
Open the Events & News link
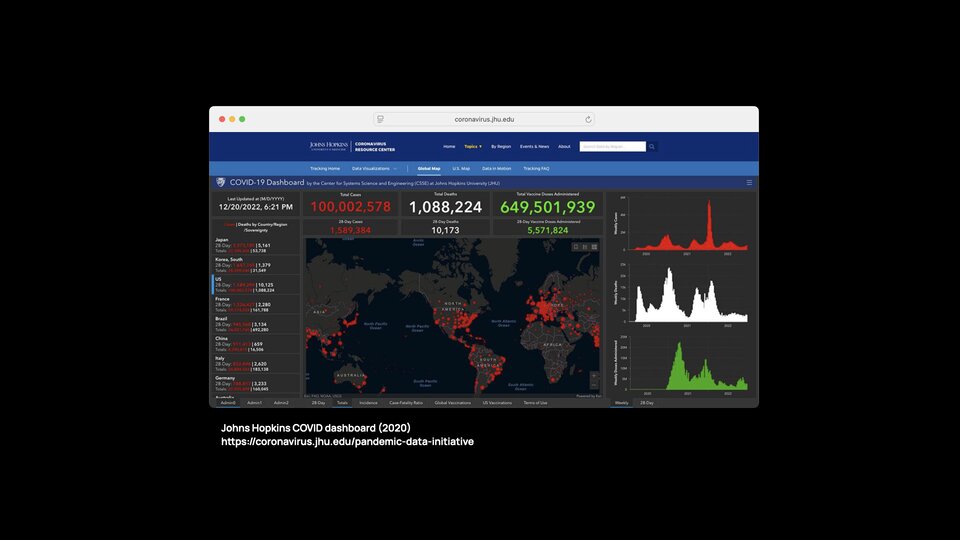tap(534, 147)
